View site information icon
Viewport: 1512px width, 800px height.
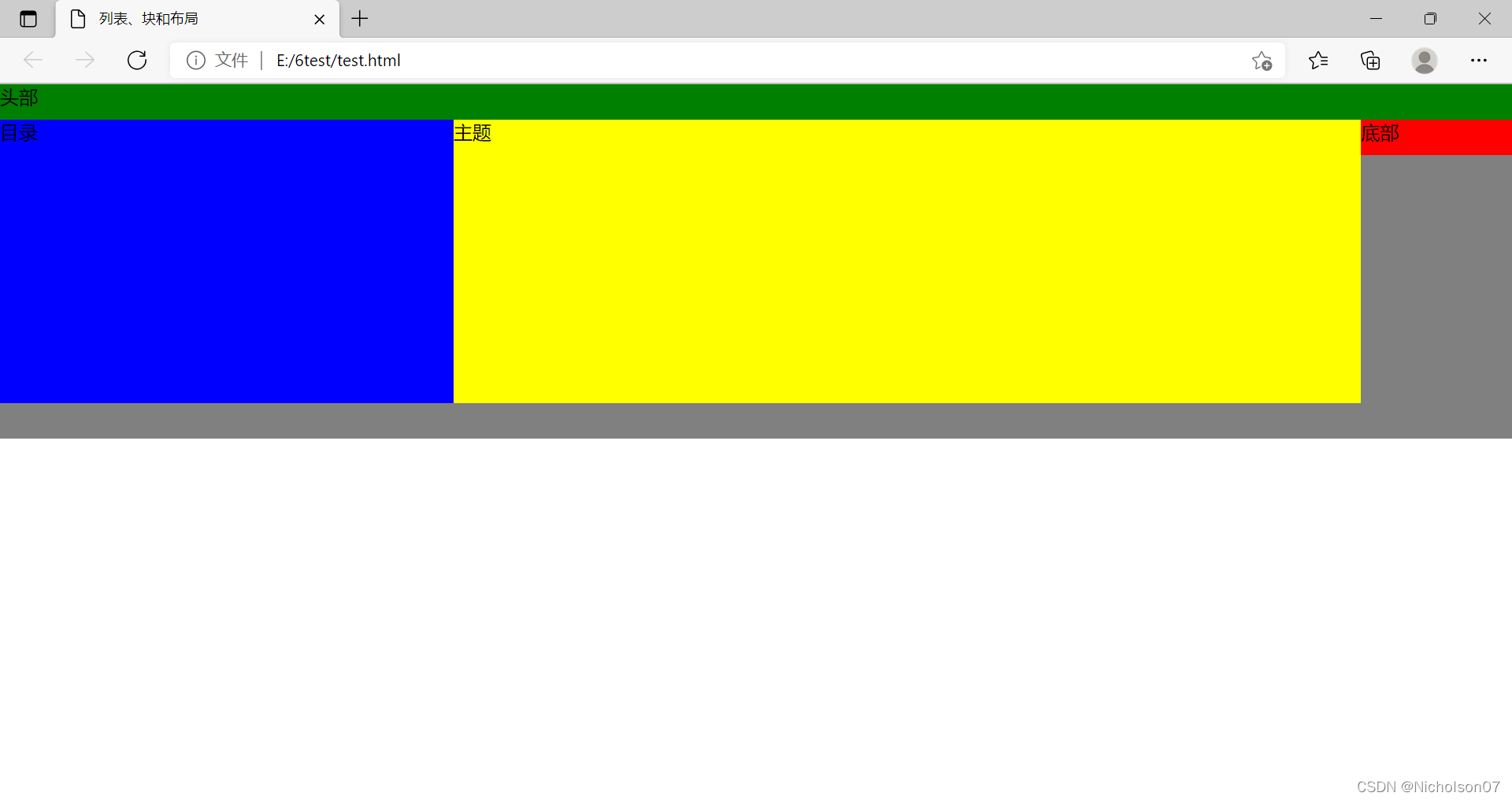point(196,60)
